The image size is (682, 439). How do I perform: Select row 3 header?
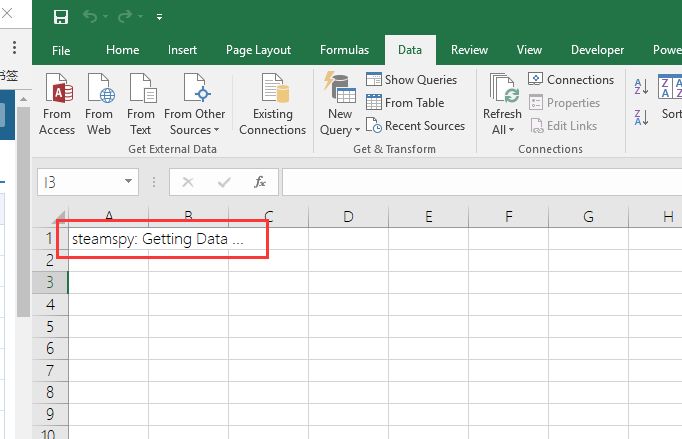point(50,282)
